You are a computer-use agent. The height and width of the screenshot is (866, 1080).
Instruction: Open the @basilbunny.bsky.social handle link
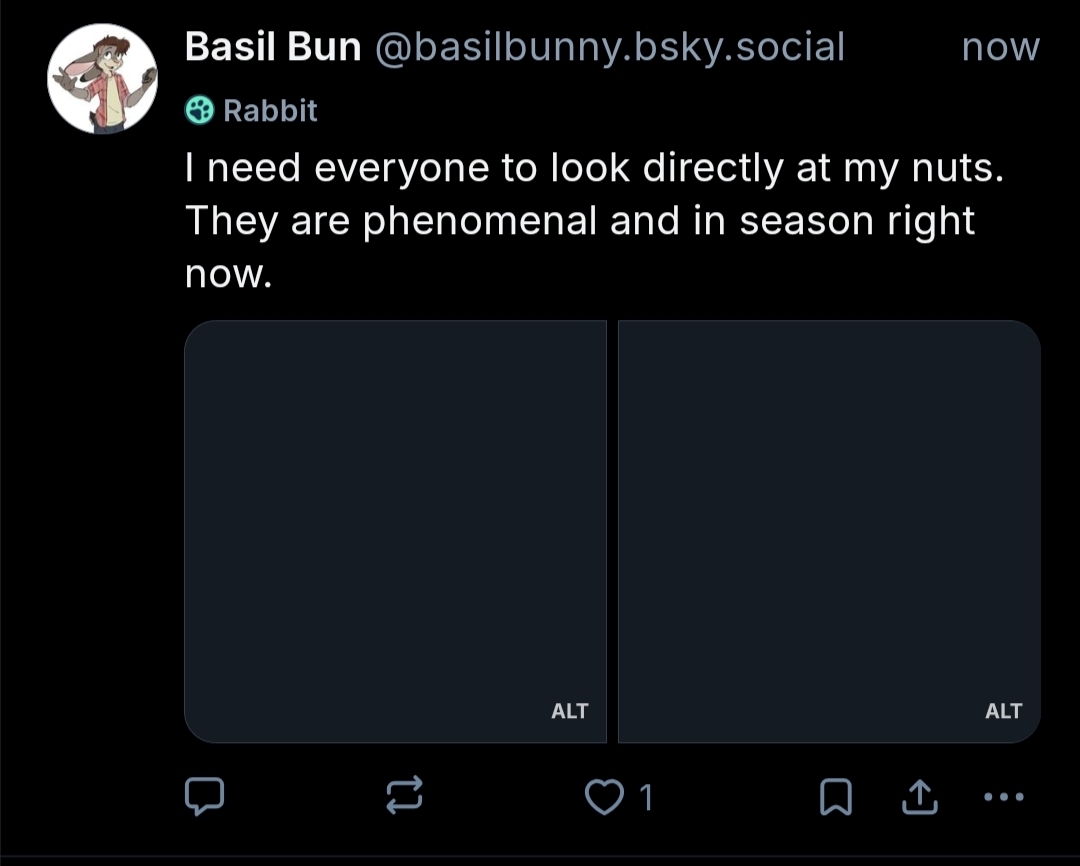pos(609,47)
